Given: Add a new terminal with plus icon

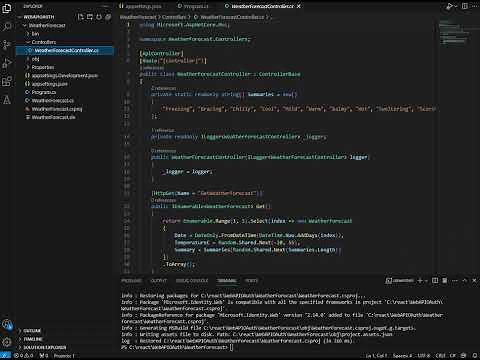Looking at the screenshot, I should coord(420,281).
